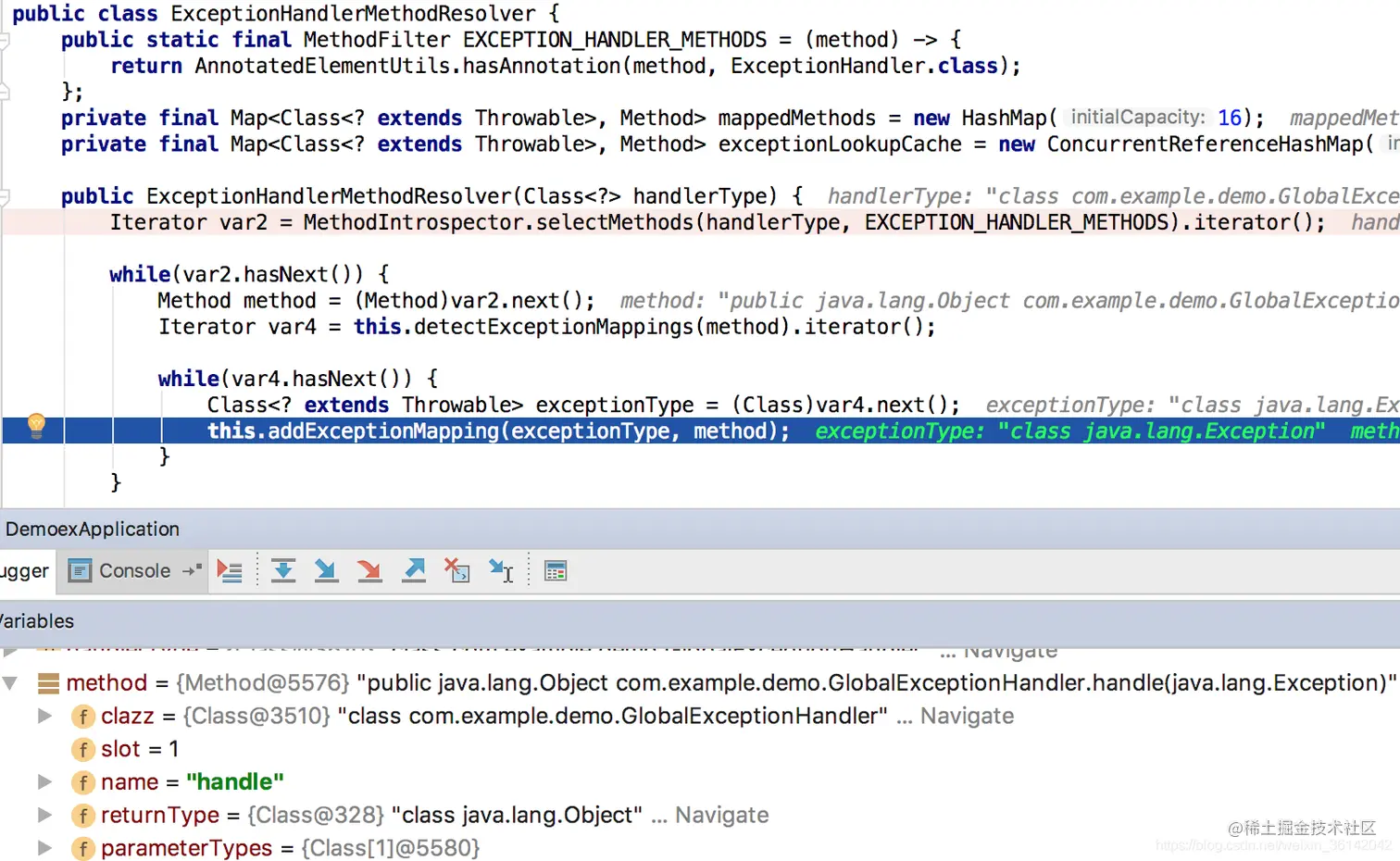1400x861 pixels.
Task: Follow the Navigate link on the clazz row
Action: point(967,716)
